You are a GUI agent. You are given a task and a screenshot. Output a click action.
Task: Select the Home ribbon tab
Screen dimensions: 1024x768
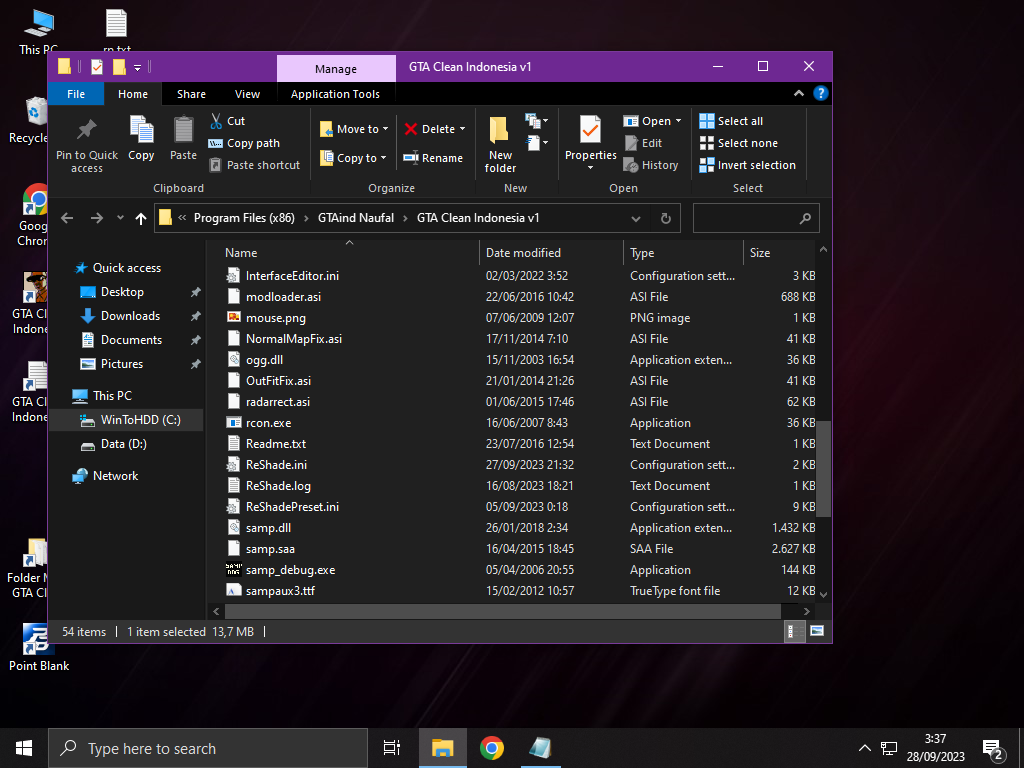[x=133, y=94]
